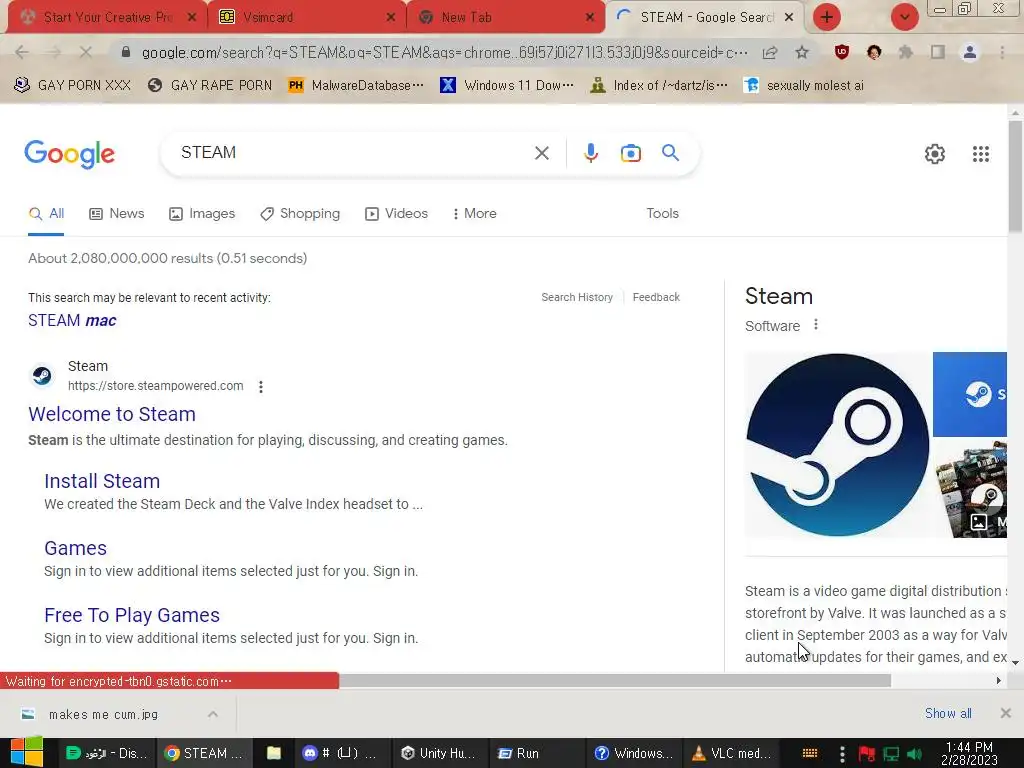1024x768 pixels.
Task: Open Google settings gear icon
Action: 935,154
